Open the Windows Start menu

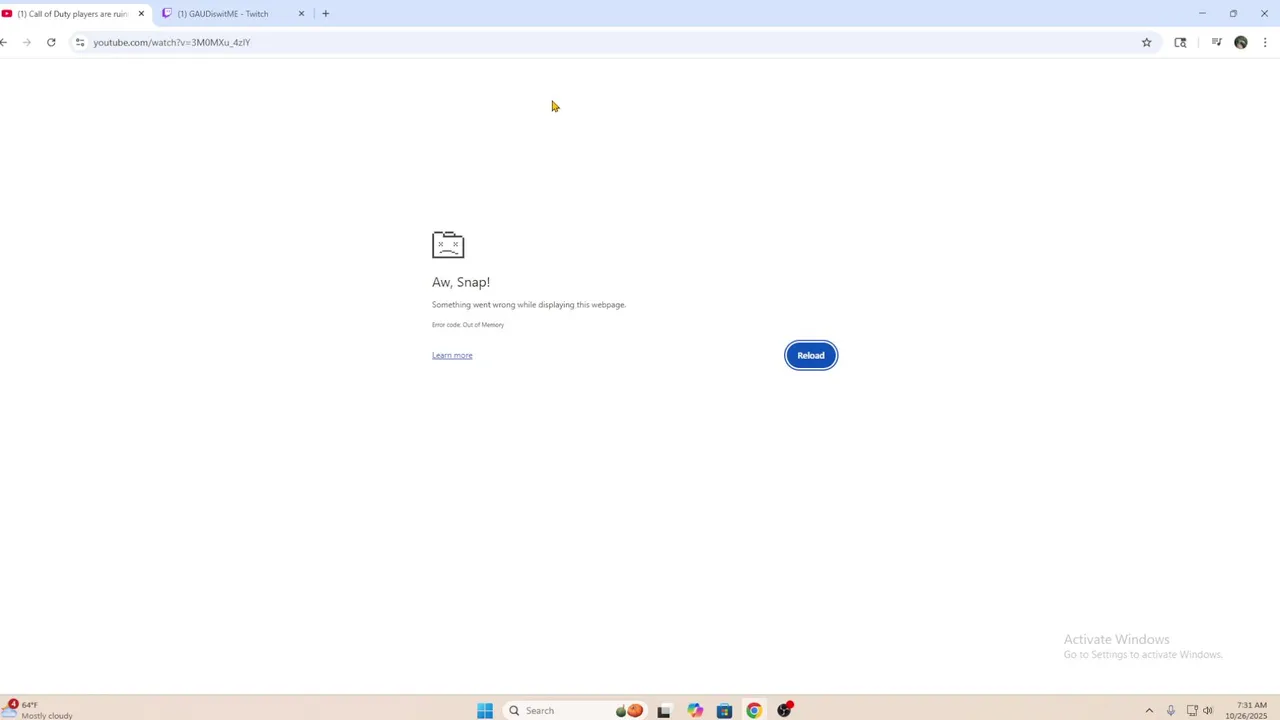485,711
